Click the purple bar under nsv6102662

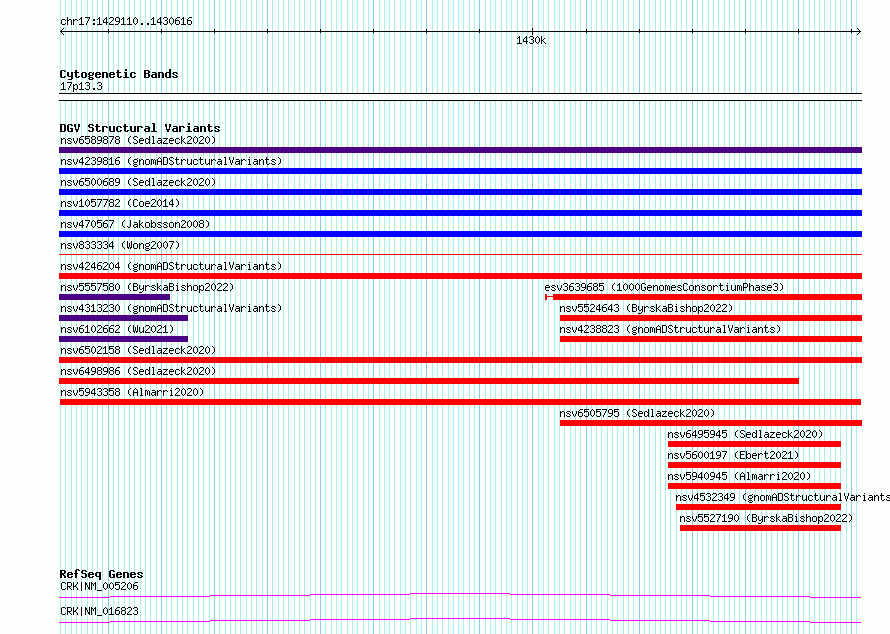[x=123, y=339]
